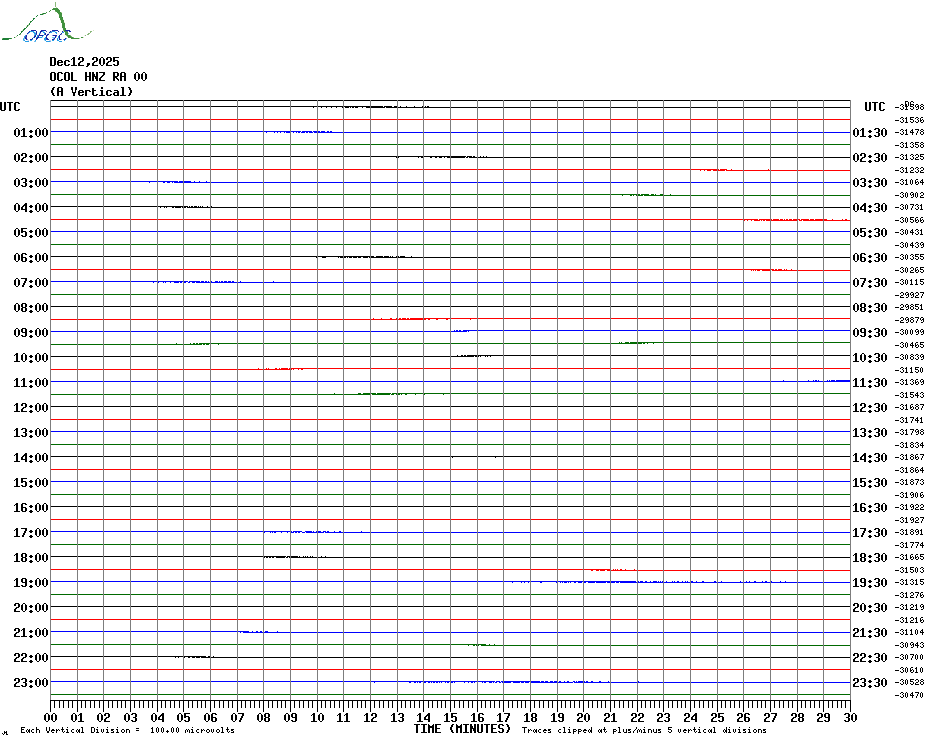Click the 'Traces clipped at plus/minus 5' note
The image size is (930, 744).
click(x=644, y=730)
